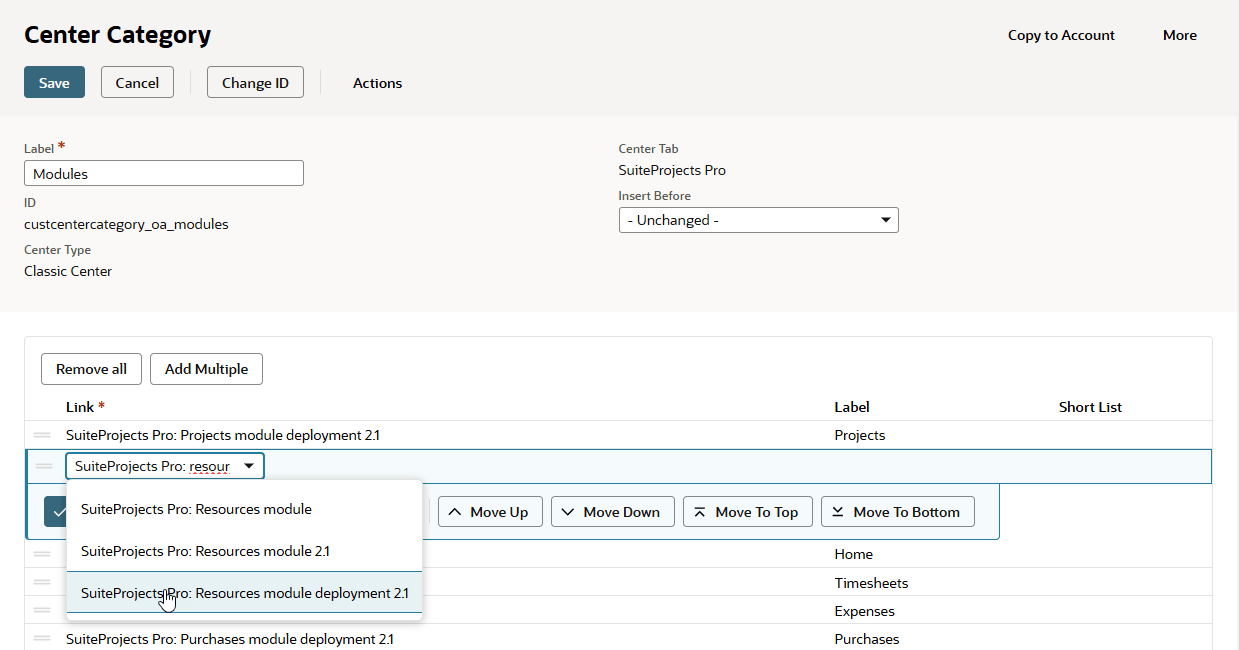Click the Classic Center type value

click(68, 271)
